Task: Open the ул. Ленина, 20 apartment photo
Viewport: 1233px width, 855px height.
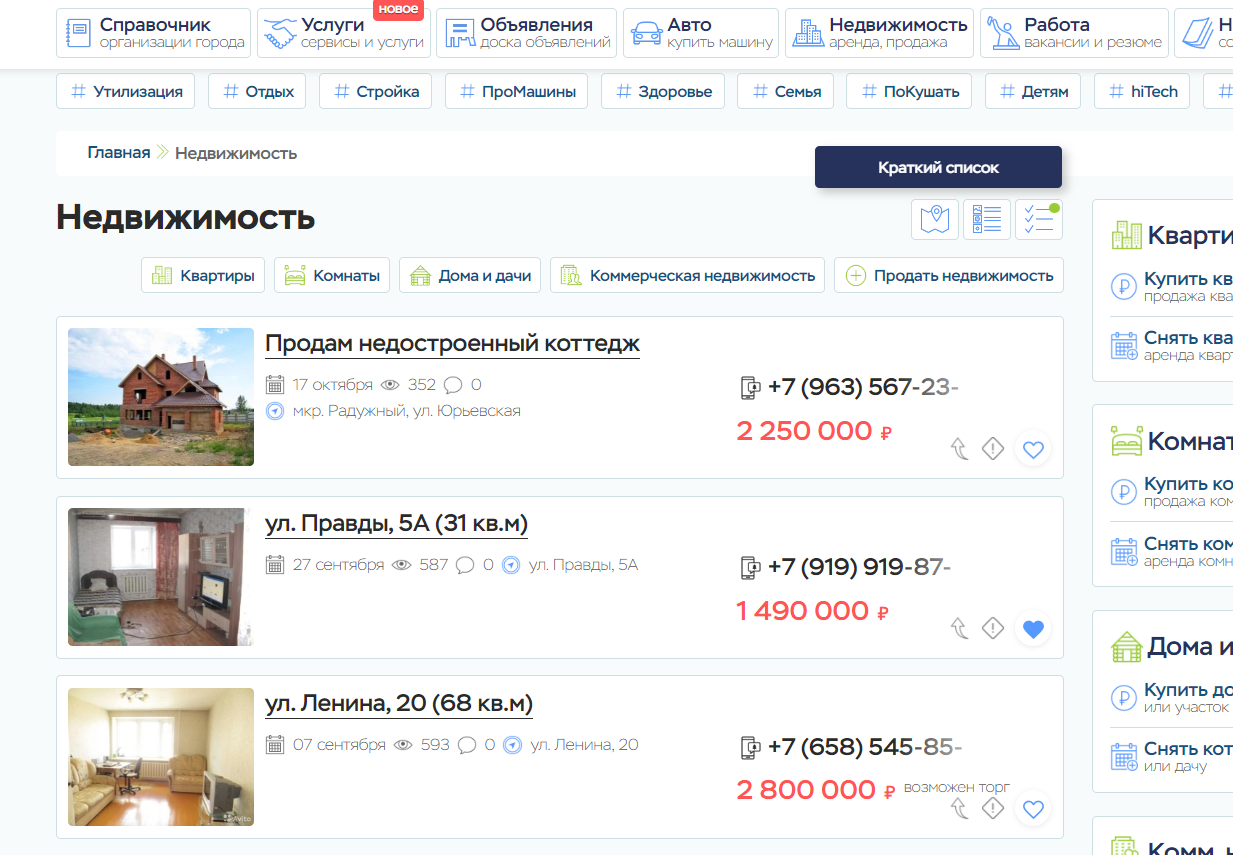Action: pyautogui.click(x=161, y=757)
